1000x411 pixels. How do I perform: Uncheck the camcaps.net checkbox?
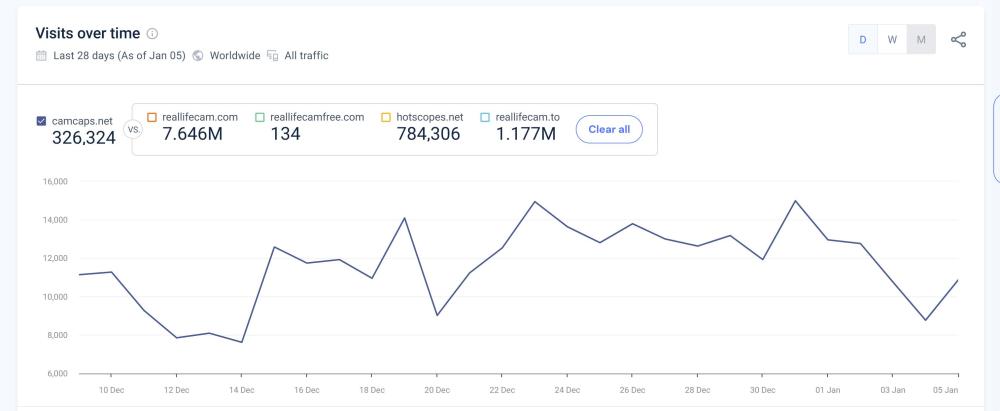[41, 121]
